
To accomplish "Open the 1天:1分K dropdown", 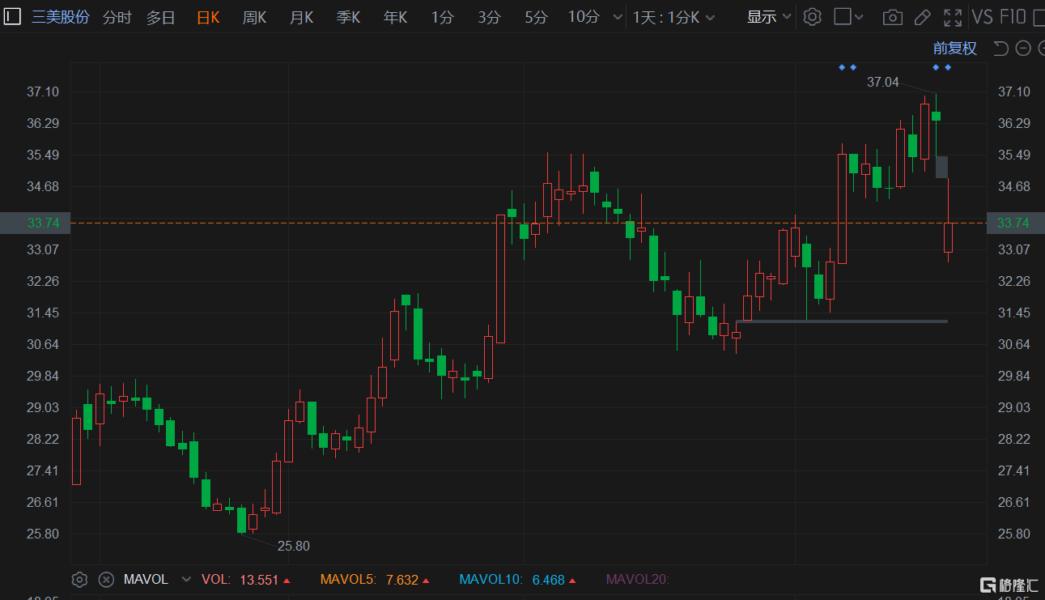I will point(674,17).
